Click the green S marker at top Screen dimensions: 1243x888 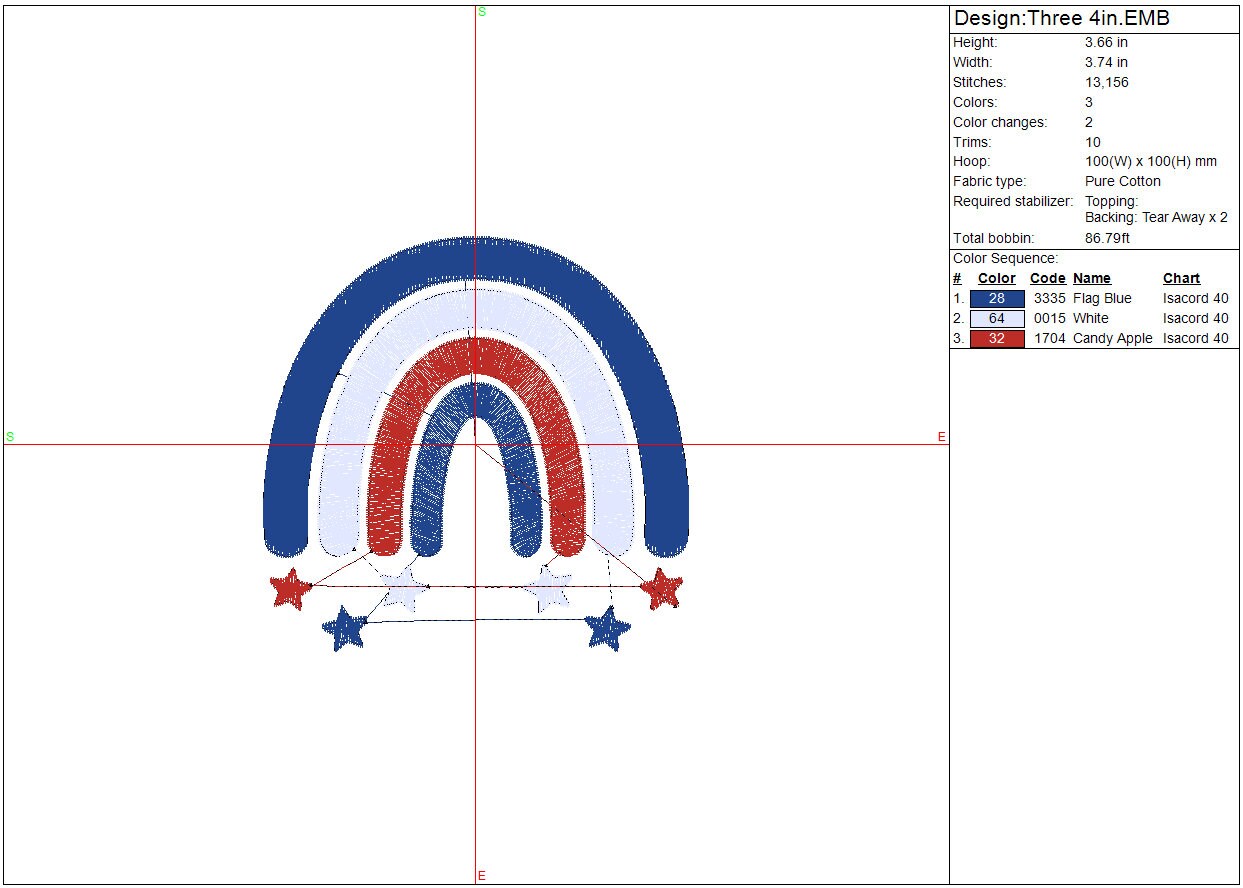[x=482, y=12]
